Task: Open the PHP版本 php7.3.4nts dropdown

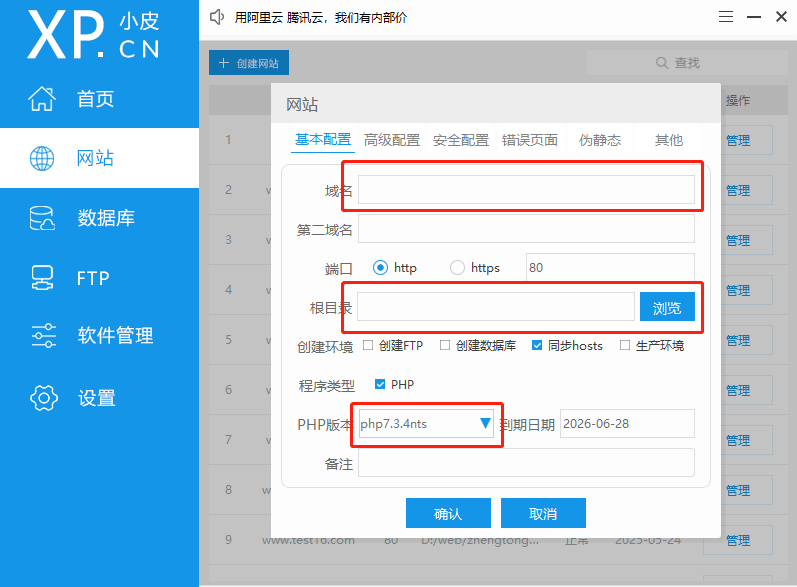Action: [426, 423]
